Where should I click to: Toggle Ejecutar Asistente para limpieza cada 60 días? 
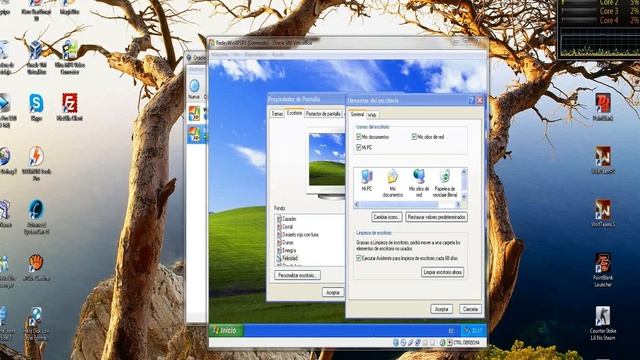click(359, 258)
